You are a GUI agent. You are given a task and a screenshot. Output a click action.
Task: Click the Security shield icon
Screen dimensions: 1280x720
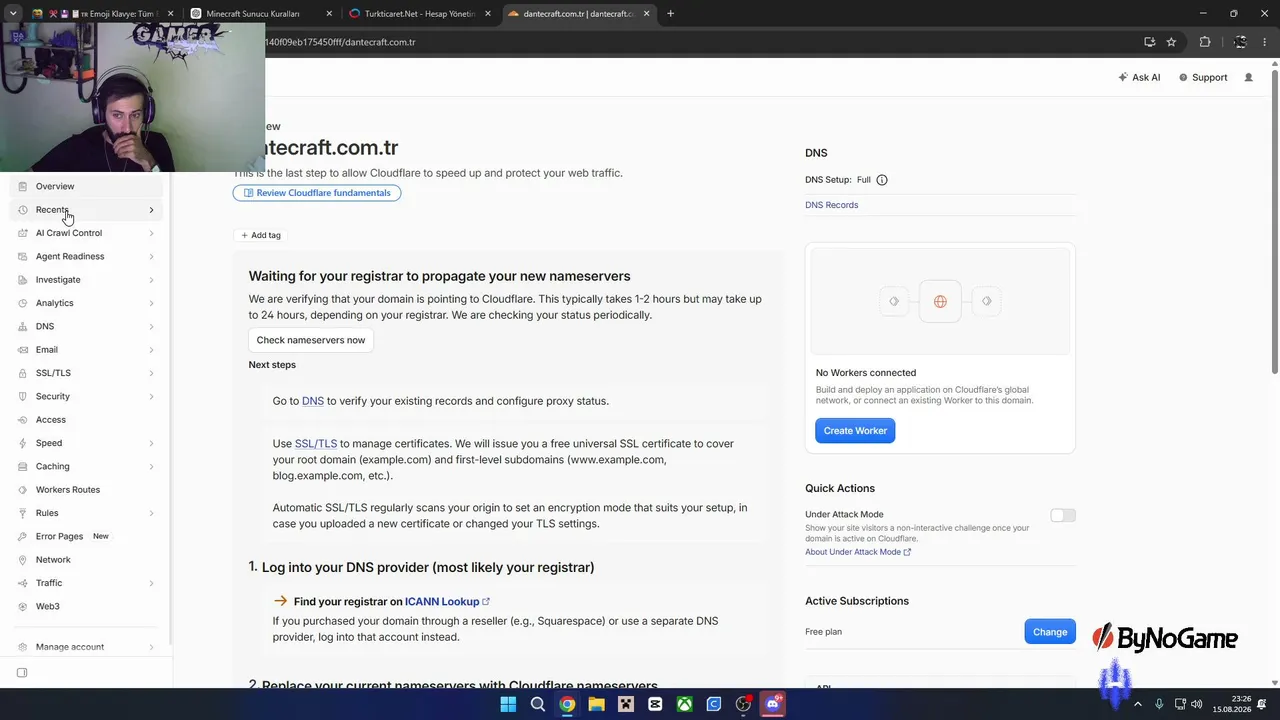(x=23, y=396)
